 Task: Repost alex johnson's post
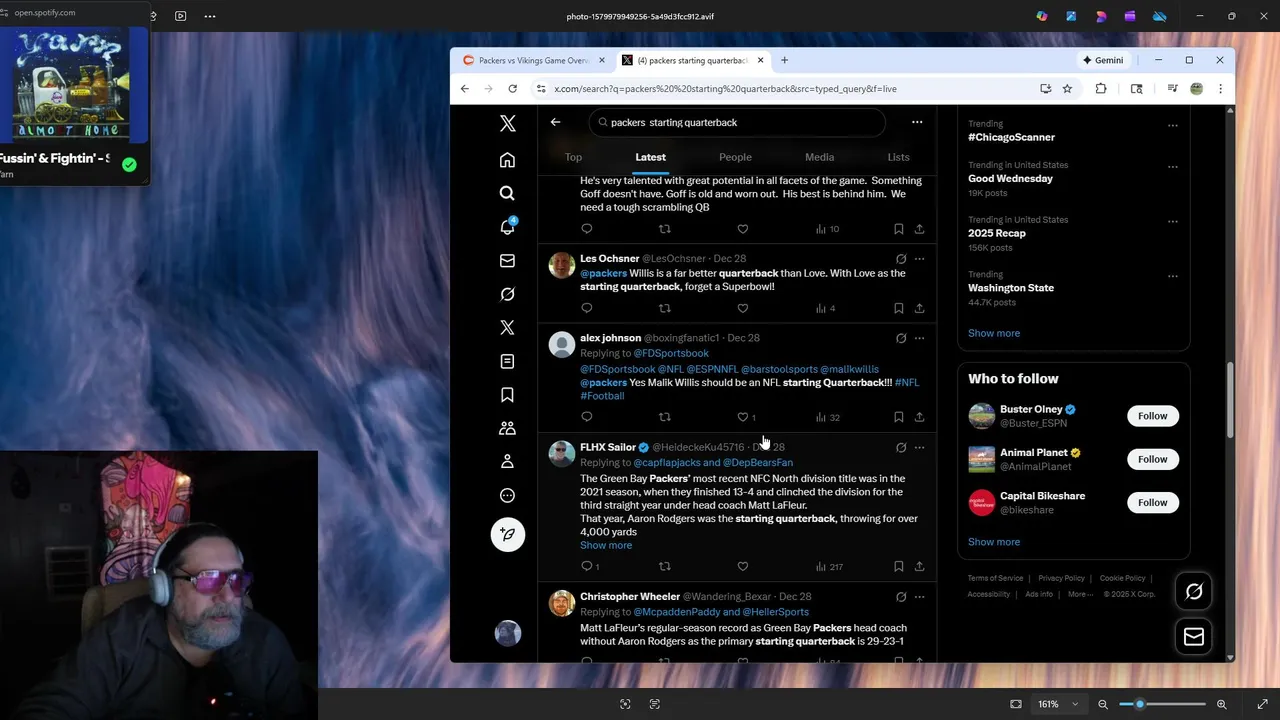tap(665, 417)
